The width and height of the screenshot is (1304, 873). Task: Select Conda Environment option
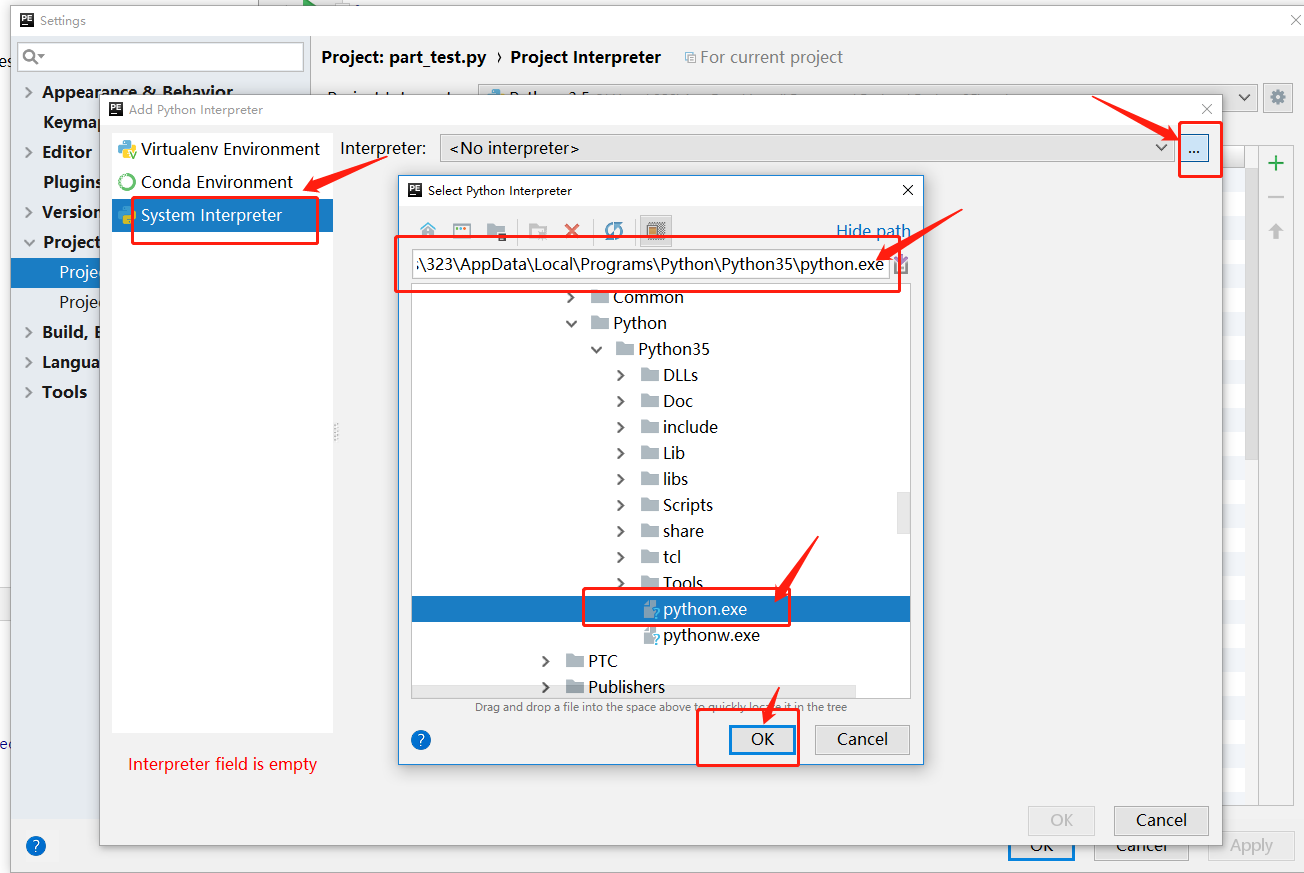[222, 182]
